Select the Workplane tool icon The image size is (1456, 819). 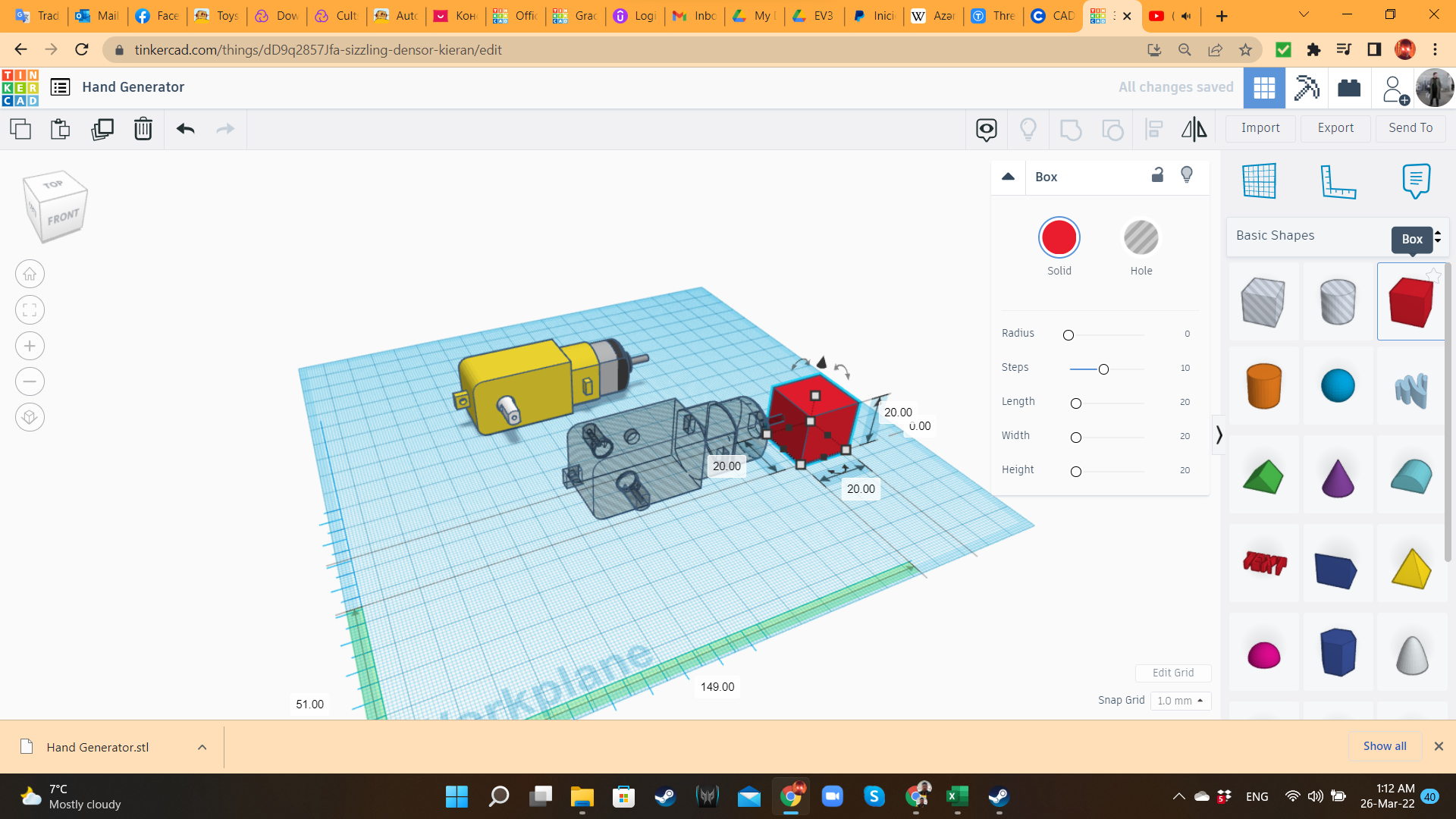tap(1259, 181)
